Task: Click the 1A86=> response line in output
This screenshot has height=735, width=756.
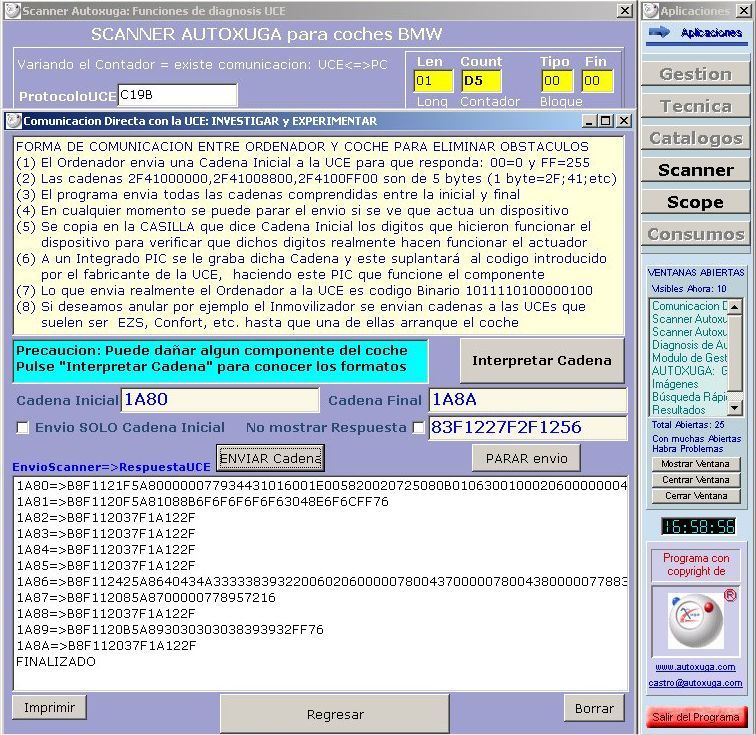Action: click(x=321, y=582)
